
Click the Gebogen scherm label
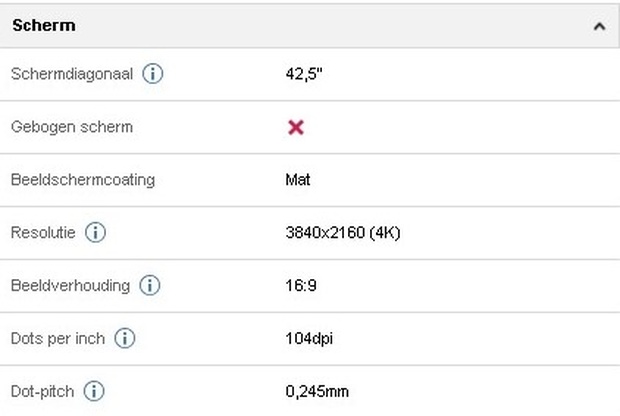click(x=72, y=127)
